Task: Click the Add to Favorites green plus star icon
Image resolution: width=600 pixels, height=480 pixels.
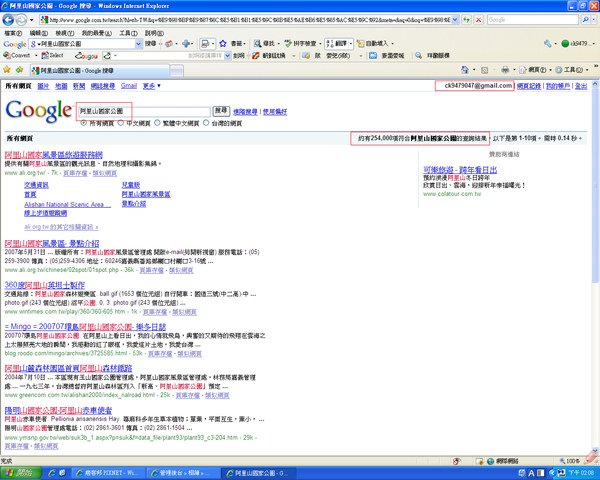Action: coord(19,70)
